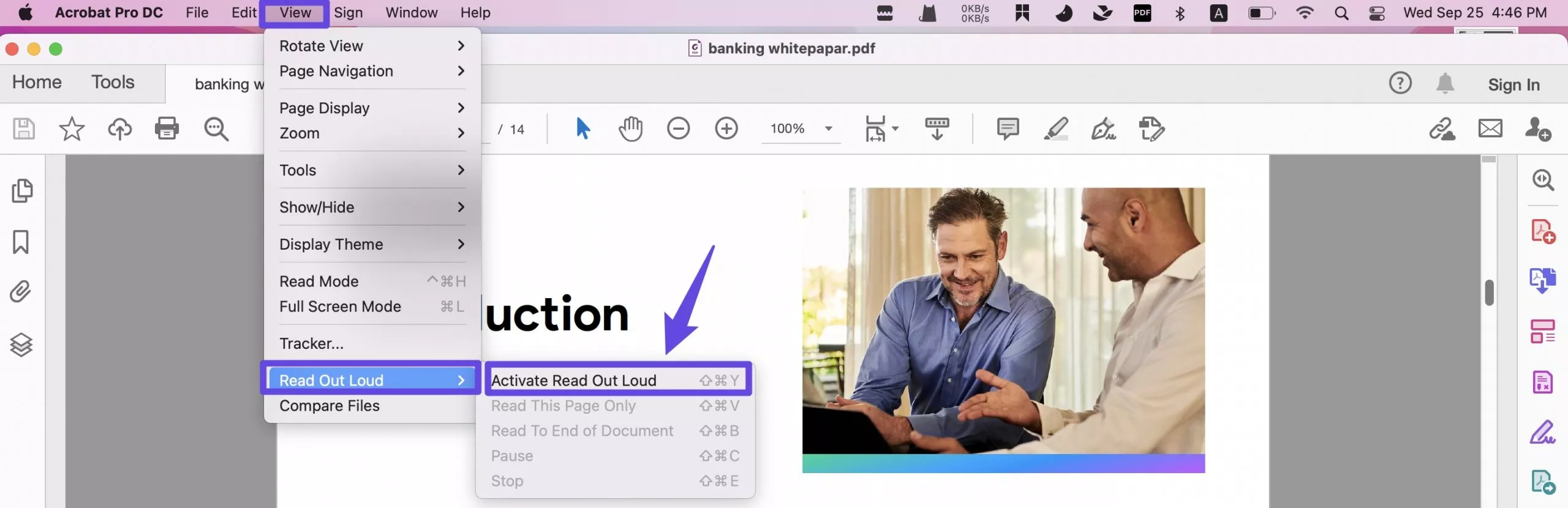
Task: Switch to the Tools tab
Action: [x=113, y=83]
